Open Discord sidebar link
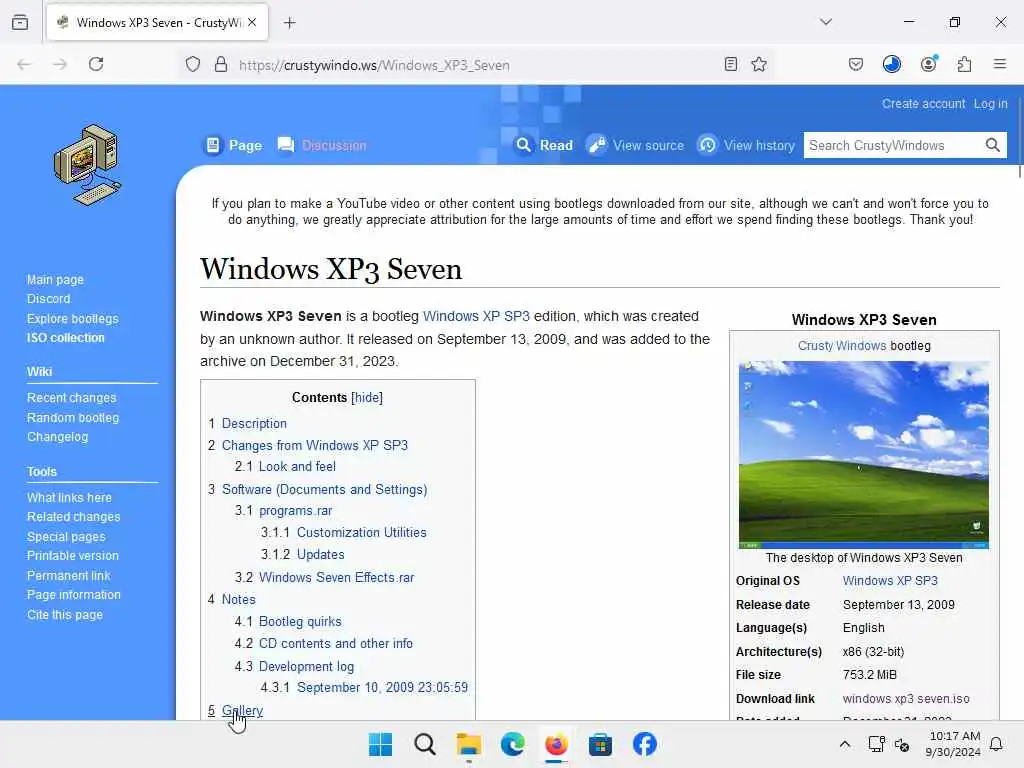The width and height of the screenshot is (1024, 768). 48,299
